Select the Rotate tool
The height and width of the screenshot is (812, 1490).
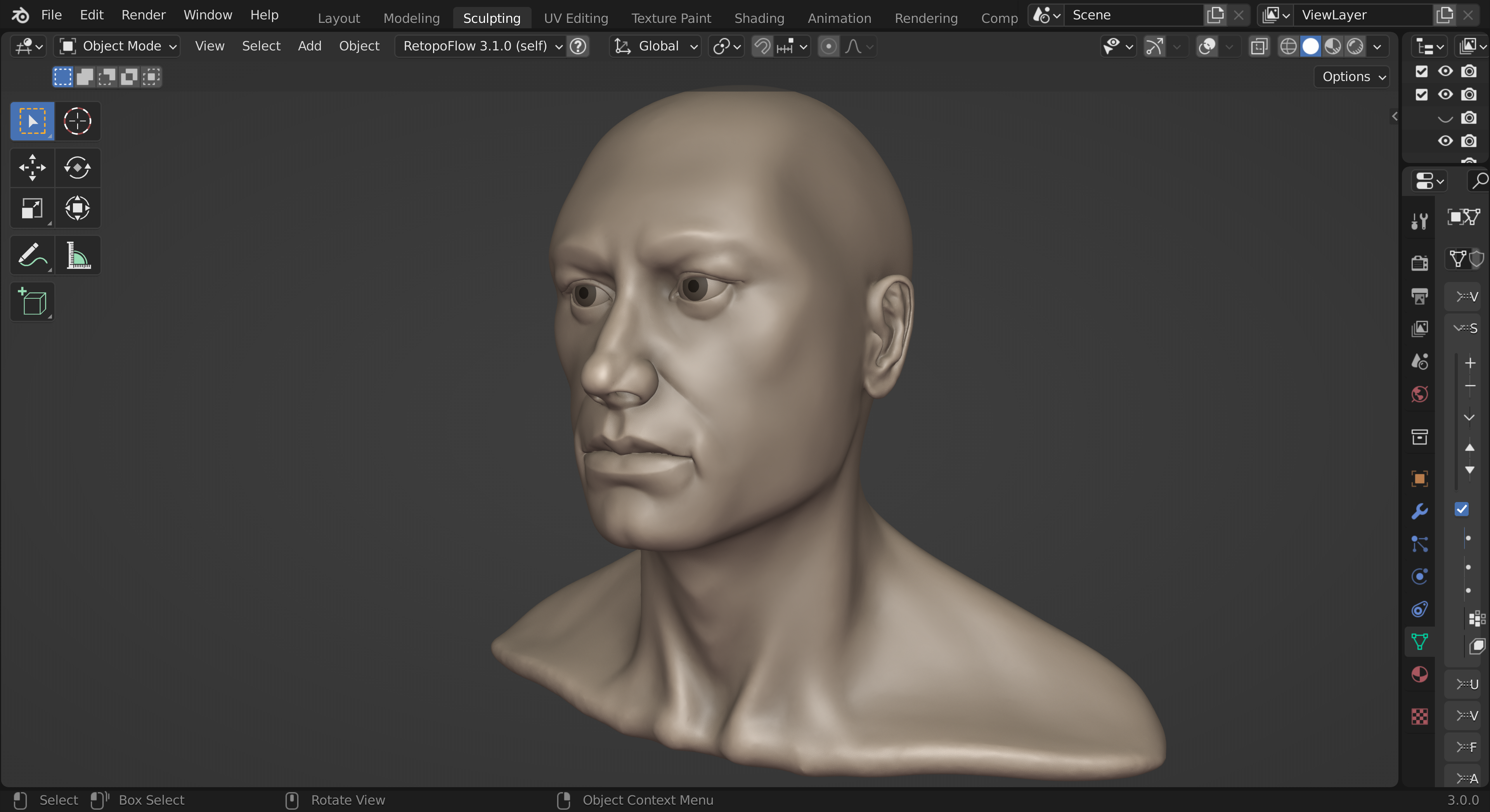[78, 168]
